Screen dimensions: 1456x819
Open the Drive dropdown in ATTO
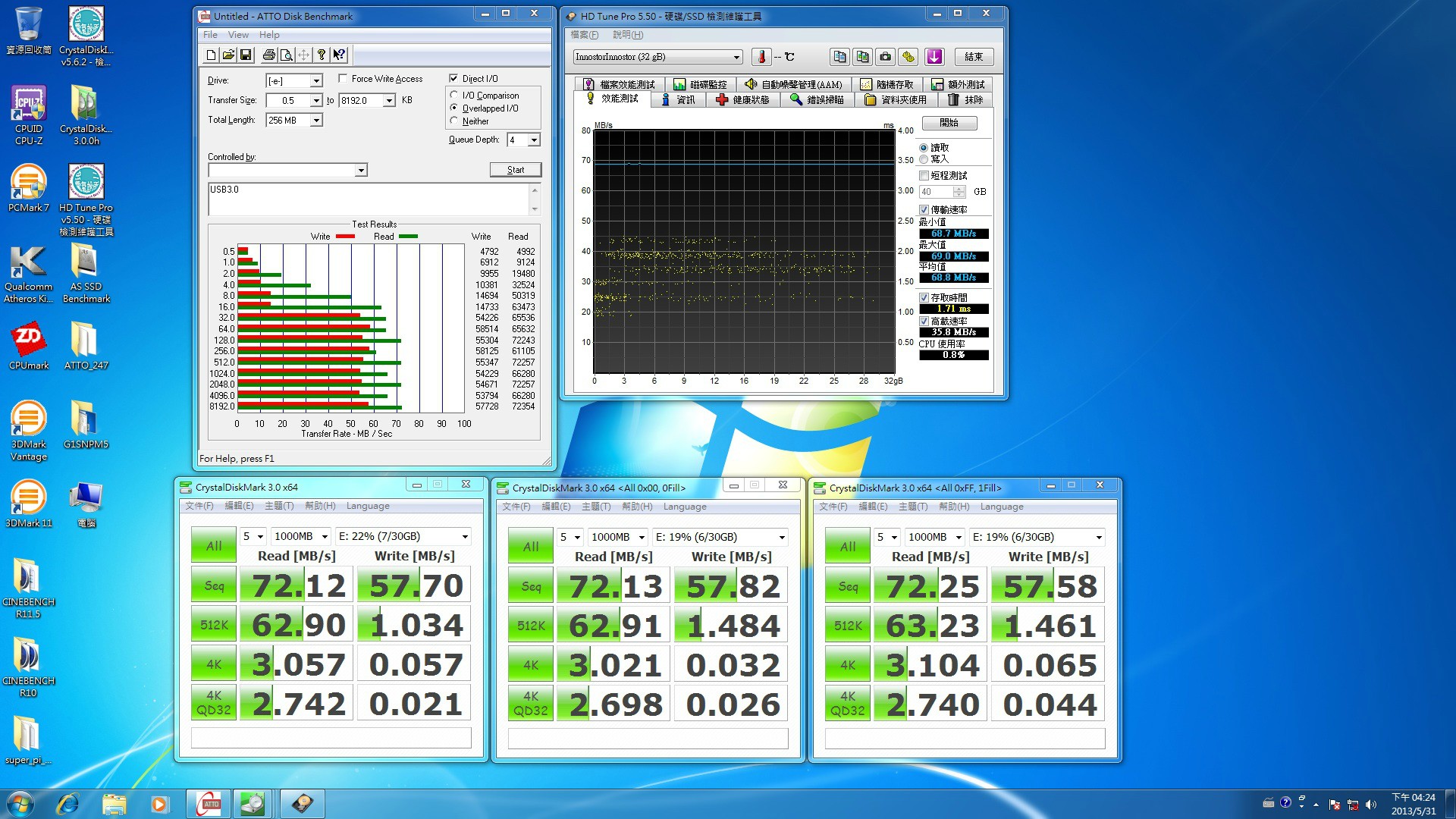[x=316, y=80]
